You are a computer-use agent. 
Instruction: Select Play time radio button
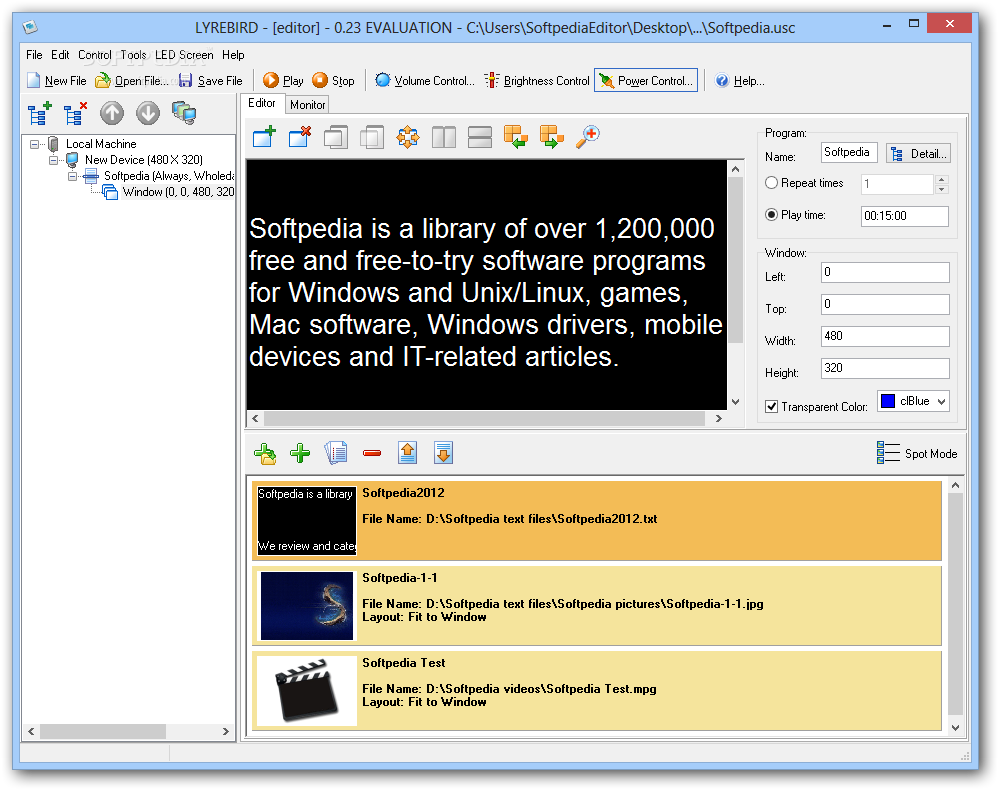[772, 215]
